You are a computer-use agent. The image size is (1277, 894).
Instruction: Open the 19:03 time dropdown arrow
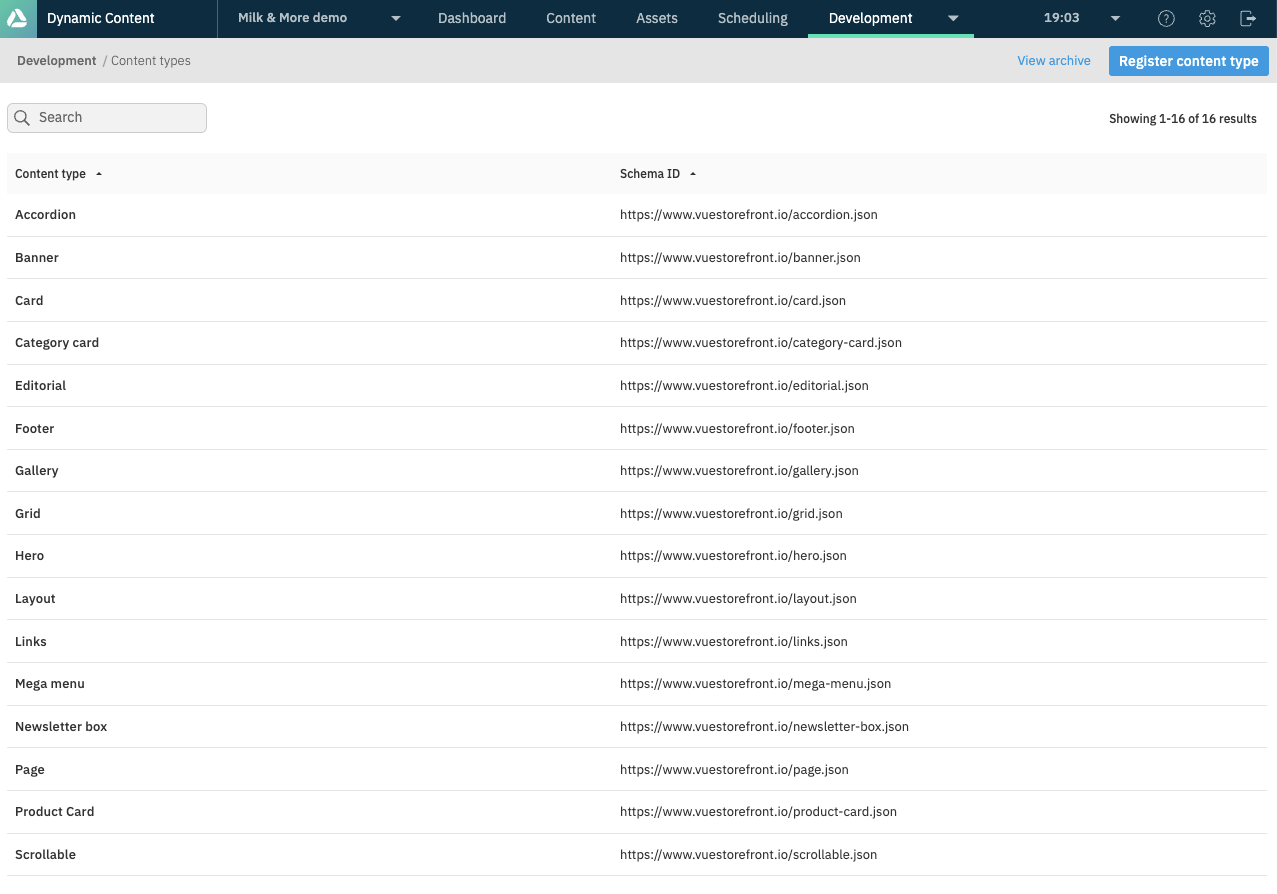[1114, 18]
